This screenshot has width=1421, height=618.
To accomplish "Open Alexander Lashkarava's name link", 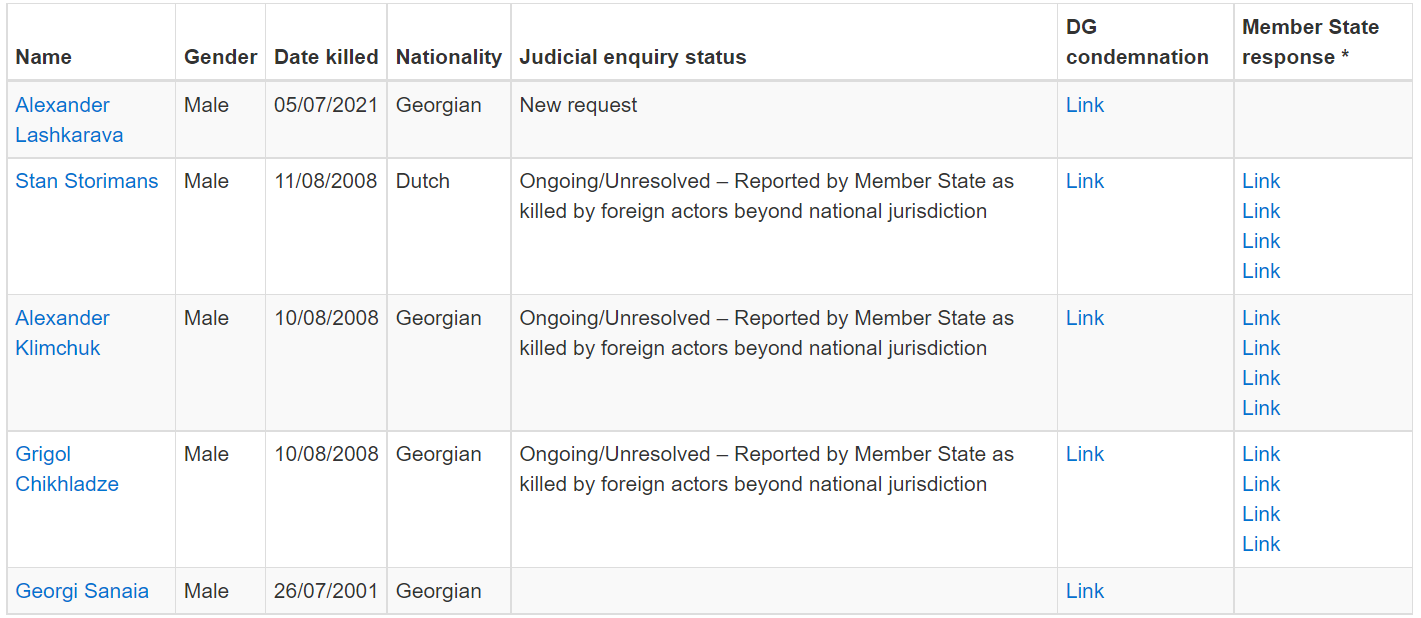I will pos(69,120).
